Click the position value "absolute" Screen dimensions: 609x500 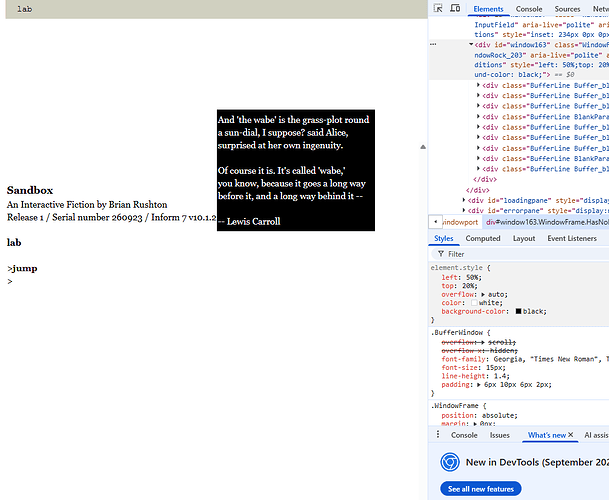497,415
